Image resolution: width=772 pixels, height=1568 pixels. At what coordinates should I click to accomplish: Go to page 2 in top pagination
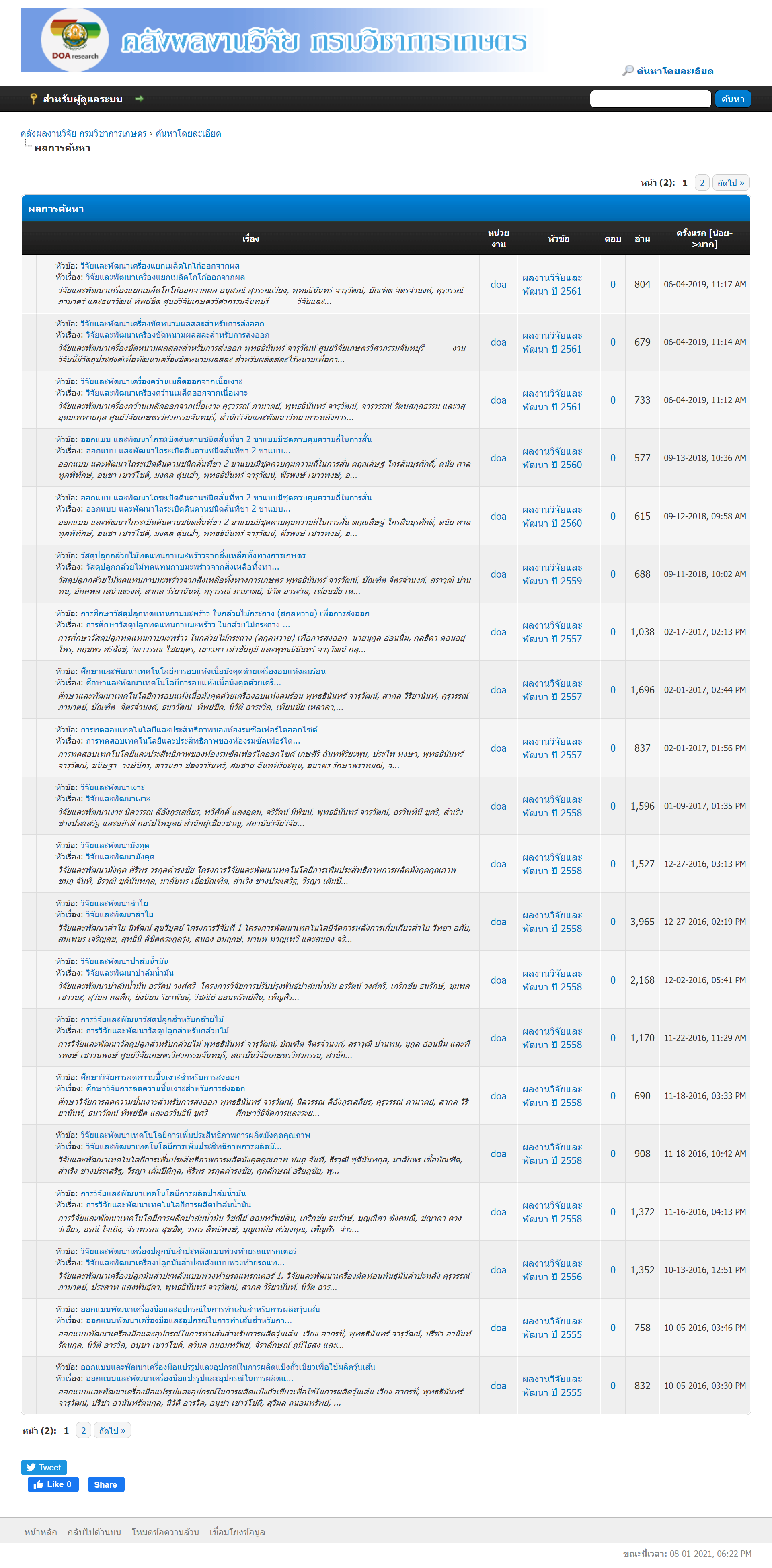701,182
